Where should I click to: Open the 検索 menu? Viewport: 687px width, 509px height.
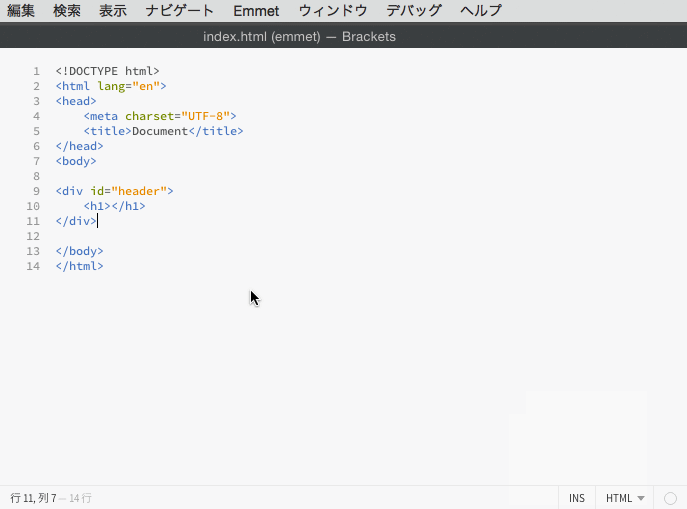pos(67,11)
